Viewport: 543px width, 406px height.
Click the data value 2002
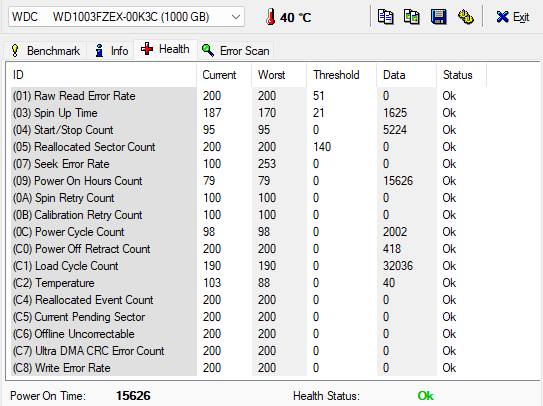tap(395, 232)
